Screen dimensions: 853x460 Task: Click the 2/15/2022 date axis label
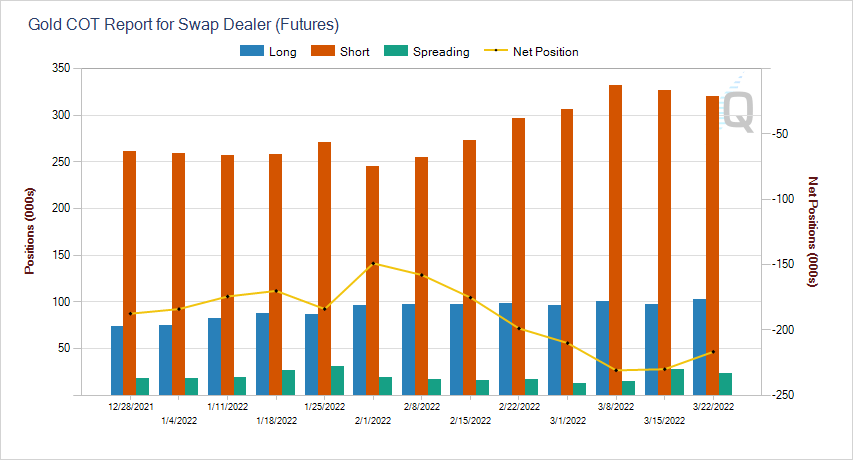coord(470,422)
